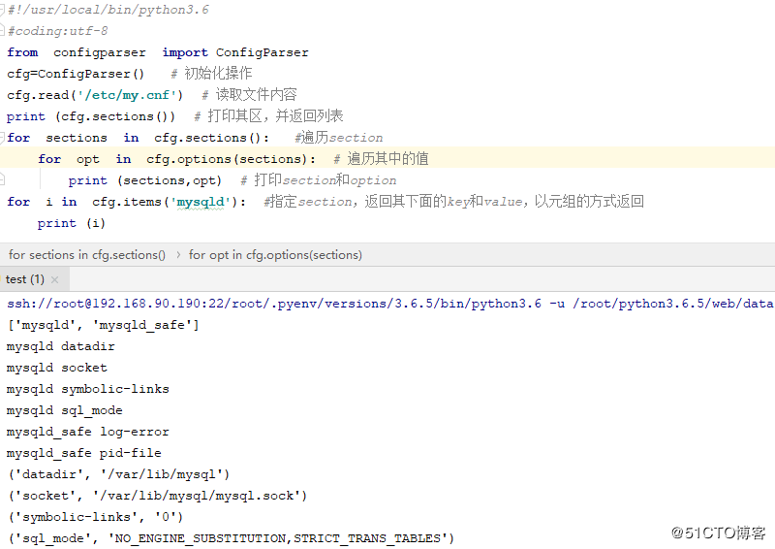Click 'from configparser import ConfigParser' line

point(158,52)
